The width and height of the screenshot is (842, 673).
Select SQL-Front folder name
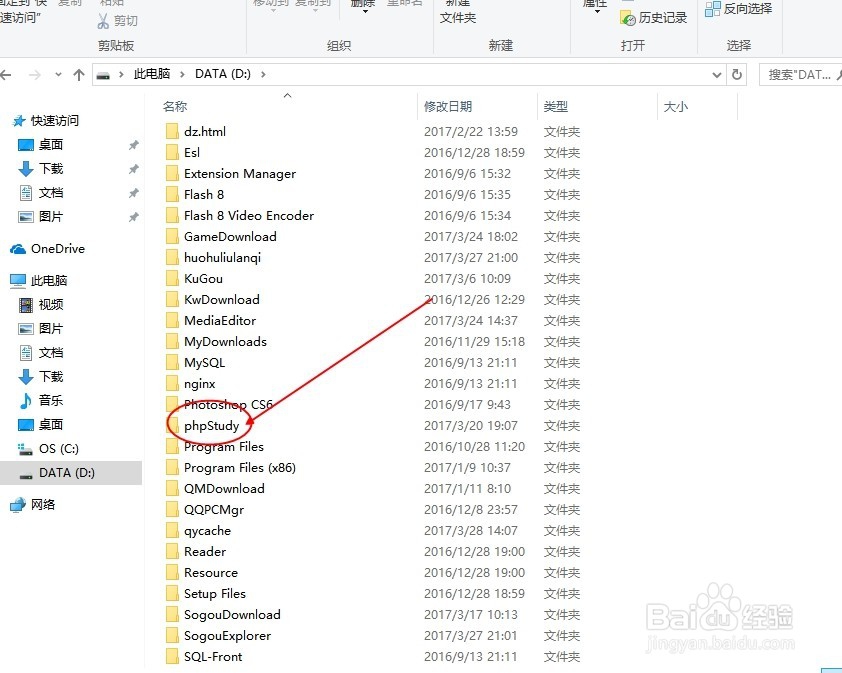(213, 656)
